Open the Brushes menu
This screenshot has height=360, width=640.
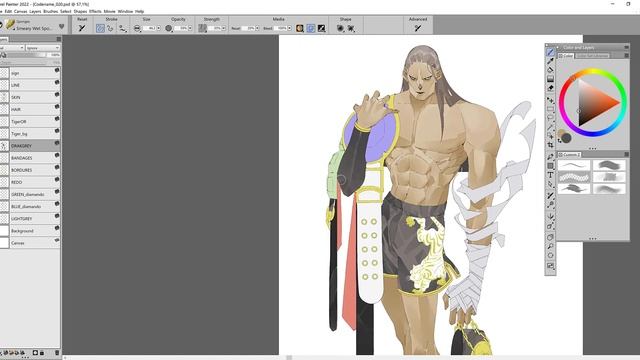pyautogui.click(x=51, y=11)
